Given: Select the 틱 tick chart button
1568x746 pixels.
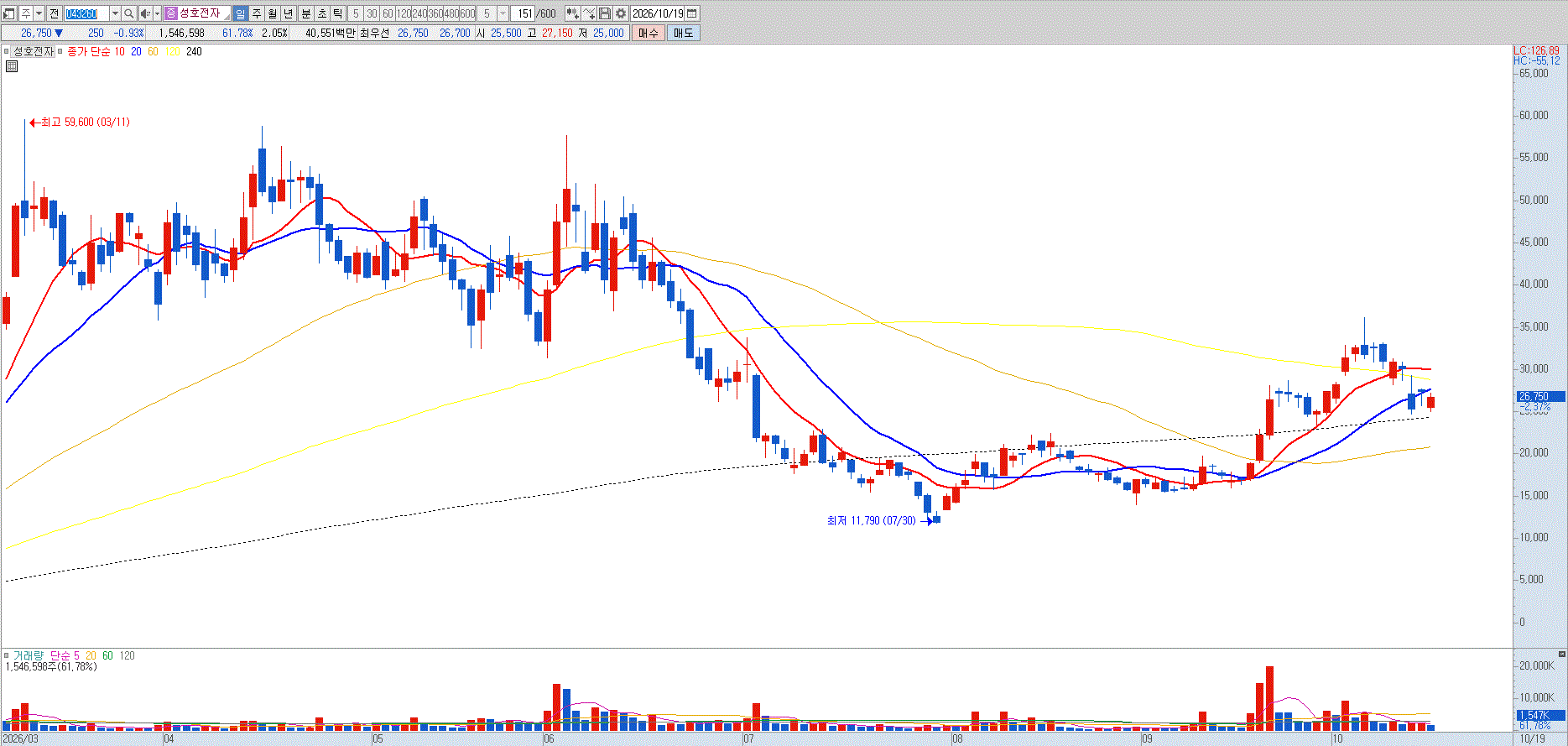Looking at the screenshot, I should coord(337,13).
